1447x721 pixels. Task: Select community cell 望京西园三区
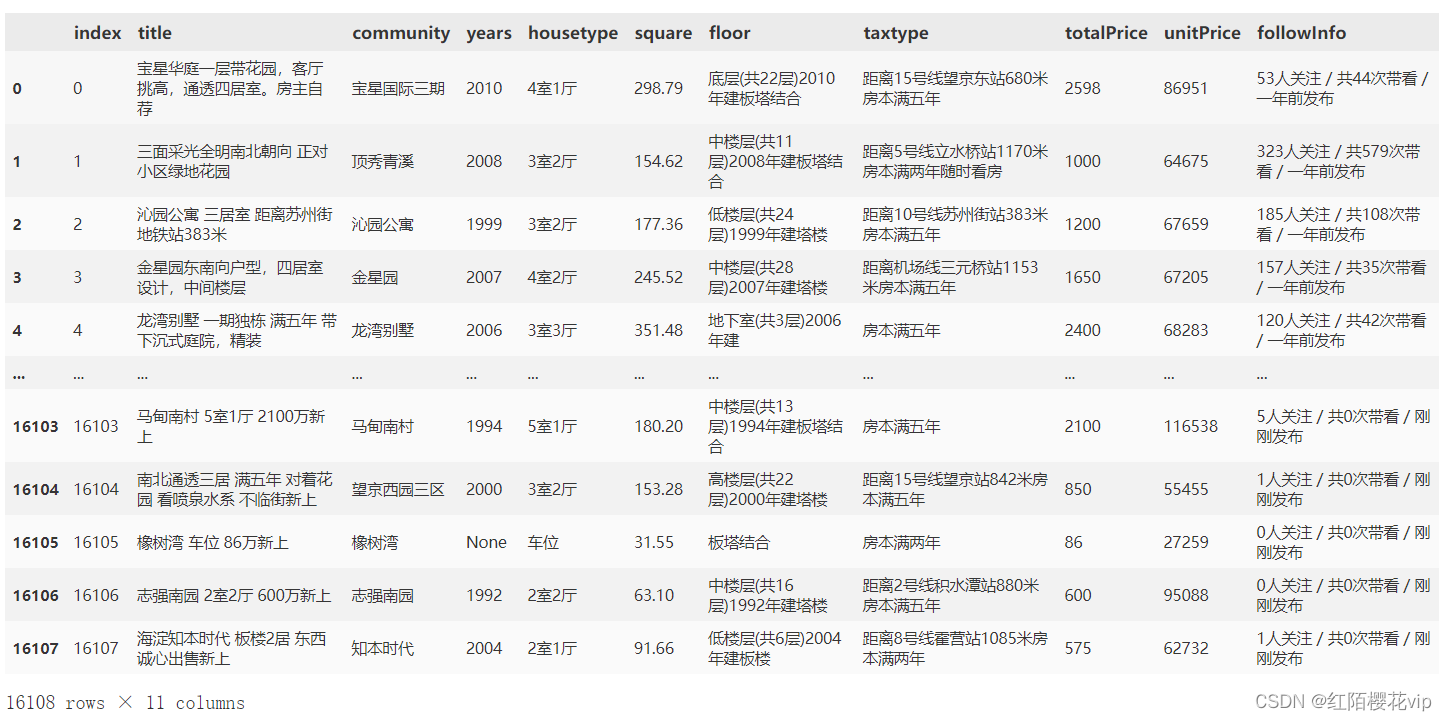tap(398, 489)
